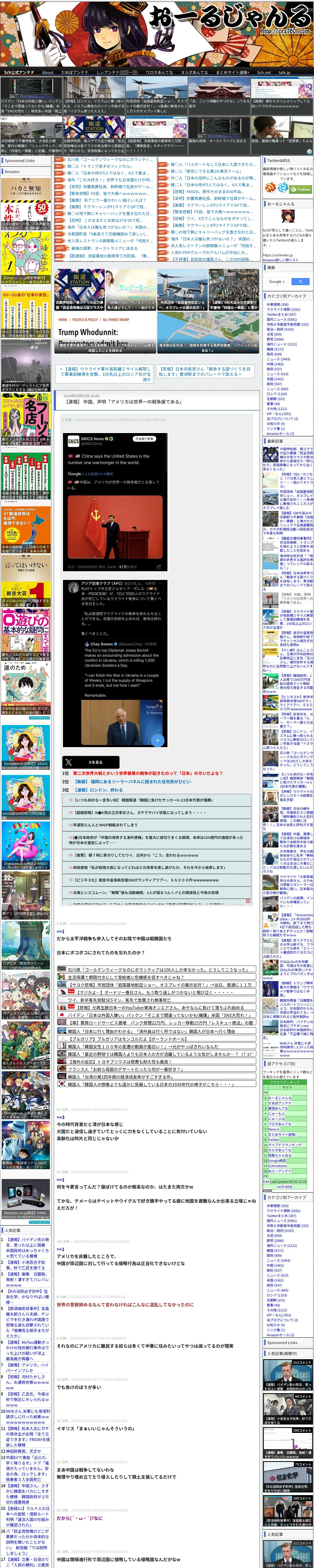314x1568 pixels.
Task: Open 北朝鮮 (101) in the first category list
Action: pyautogui.click(x=275, y=399)
